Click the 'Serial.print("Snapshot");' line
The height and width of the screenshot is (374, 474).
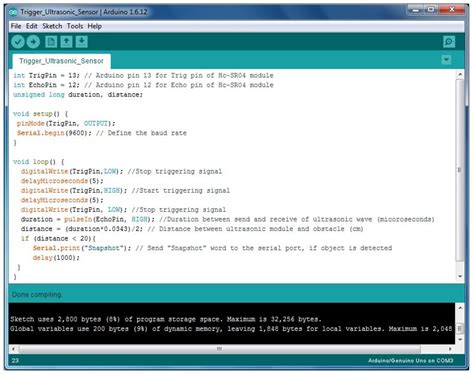click(212, 248)
